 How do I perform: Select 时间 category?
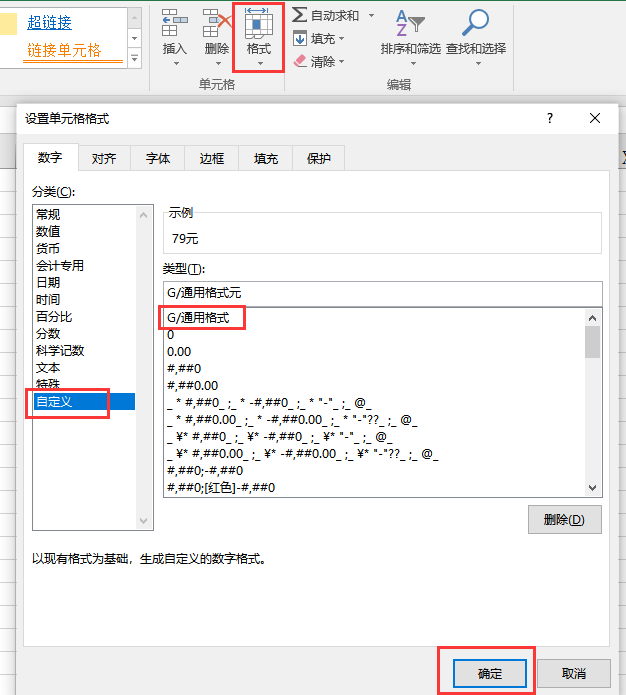coord(84,300)
